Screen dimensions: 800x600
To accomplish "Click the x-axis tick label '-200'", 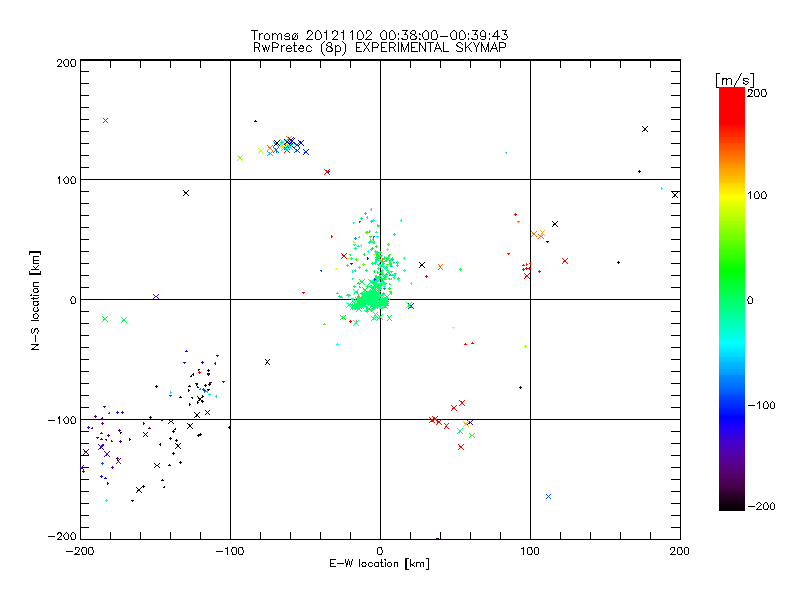I will [x=81, y=552].
